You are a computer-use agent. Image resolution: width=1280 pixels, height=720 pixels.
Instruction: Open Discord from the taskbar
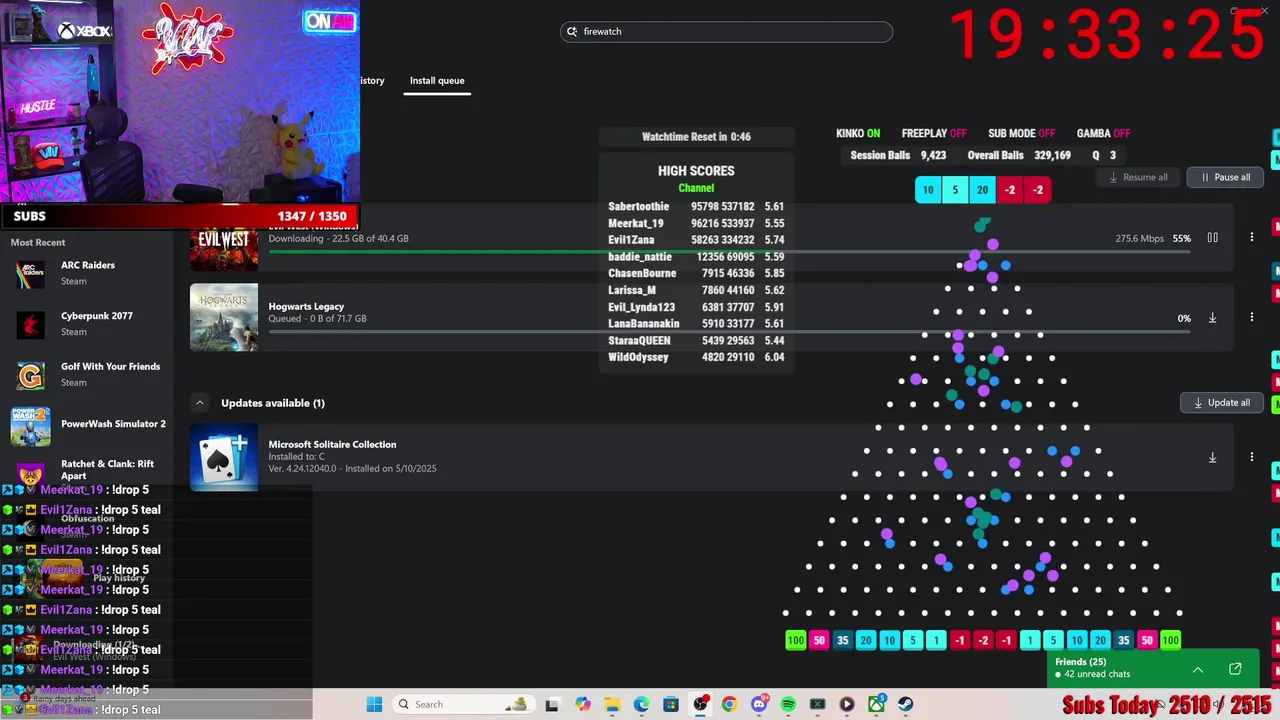pos(759,704)
